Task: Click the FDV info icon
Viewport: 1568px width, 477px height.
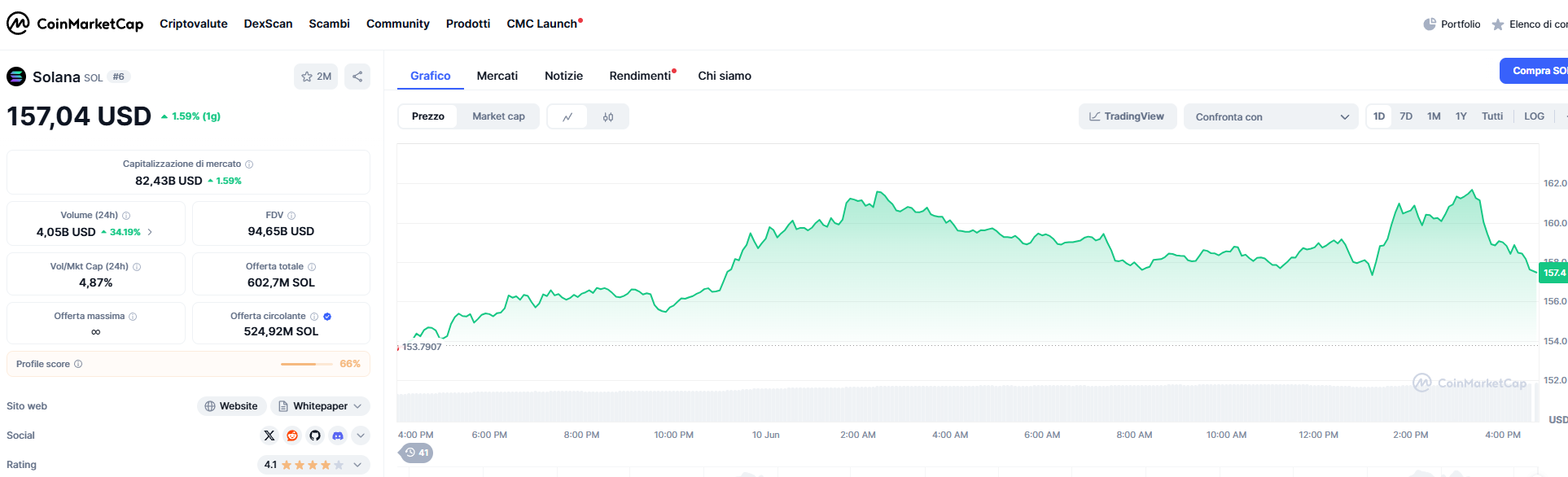Action: coord(291,216)
